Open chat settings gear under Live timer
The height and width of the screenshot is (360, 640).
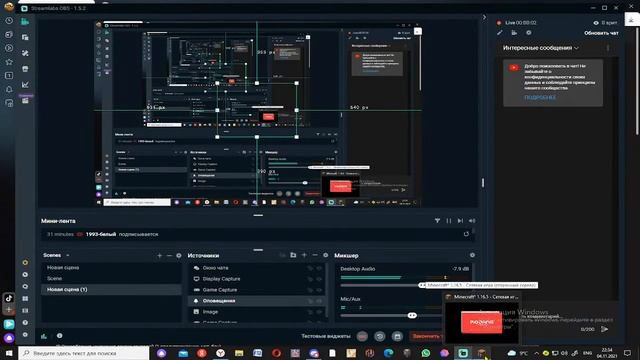(x=529, y=33)
